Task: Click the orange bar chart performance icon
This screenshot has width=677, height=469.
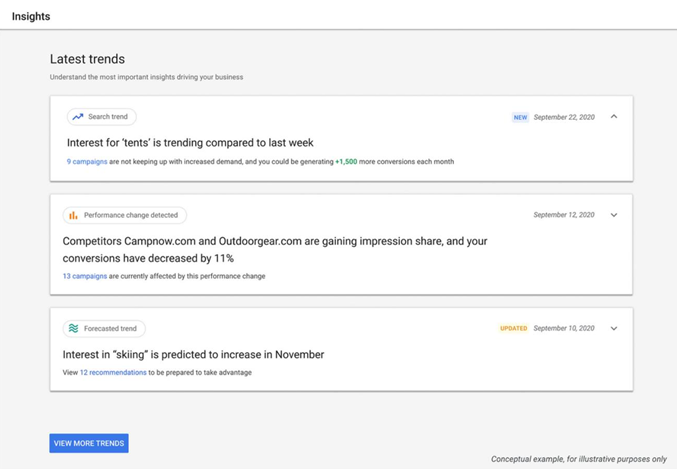Action: [x=73, y=215]
